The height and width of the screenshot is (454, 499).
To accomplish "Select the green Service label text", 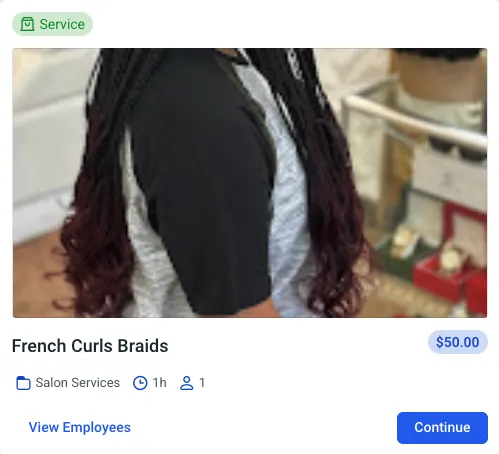I will (62, 24).
